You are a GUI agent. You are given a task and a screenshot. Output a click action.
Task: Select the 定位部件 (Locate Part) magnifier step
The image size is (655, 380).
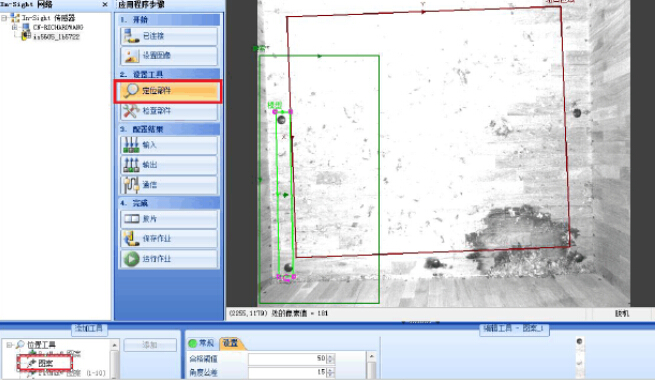click(169, 91)
